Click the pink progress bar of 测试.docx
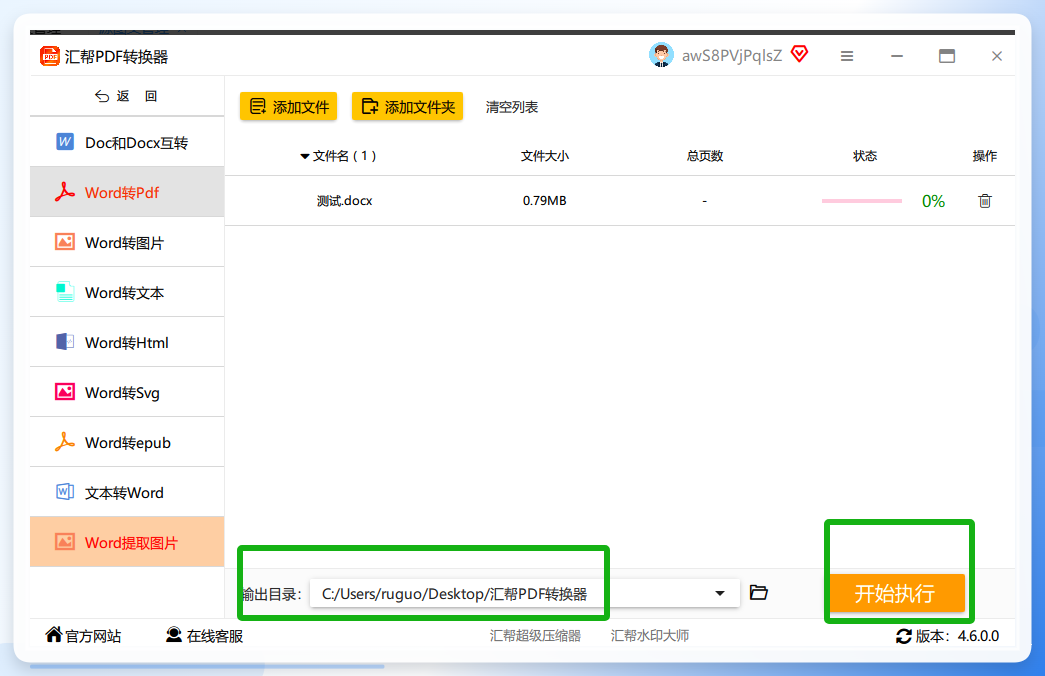 click(x=861, y=201)
